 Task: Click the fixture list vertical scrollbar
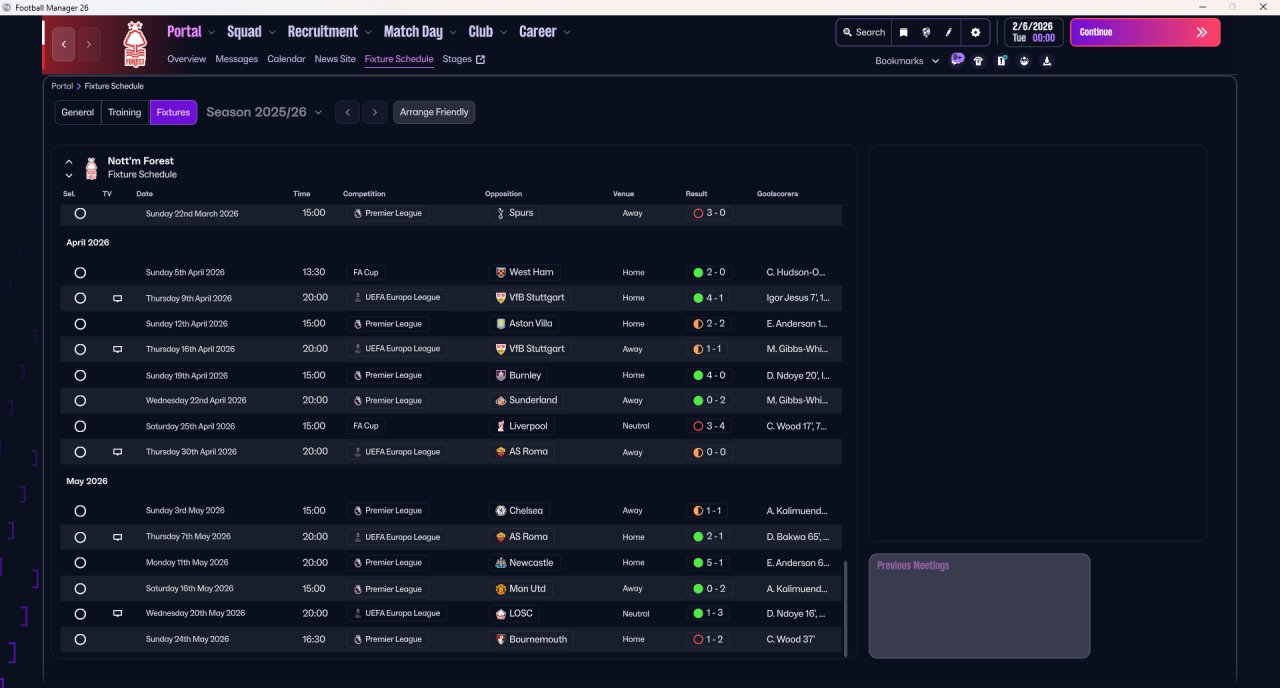pos(846,608)
